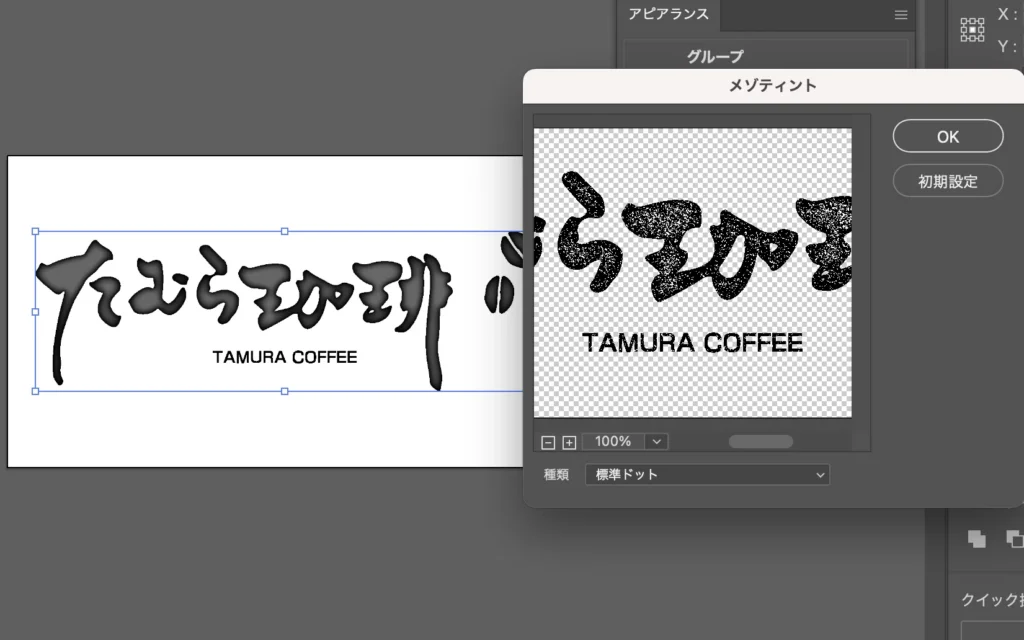Click TAMURA COFFEE text on the artboard
Image resolution: width=1024 pixels, height=640 pixels.
[x=285, y=357]
